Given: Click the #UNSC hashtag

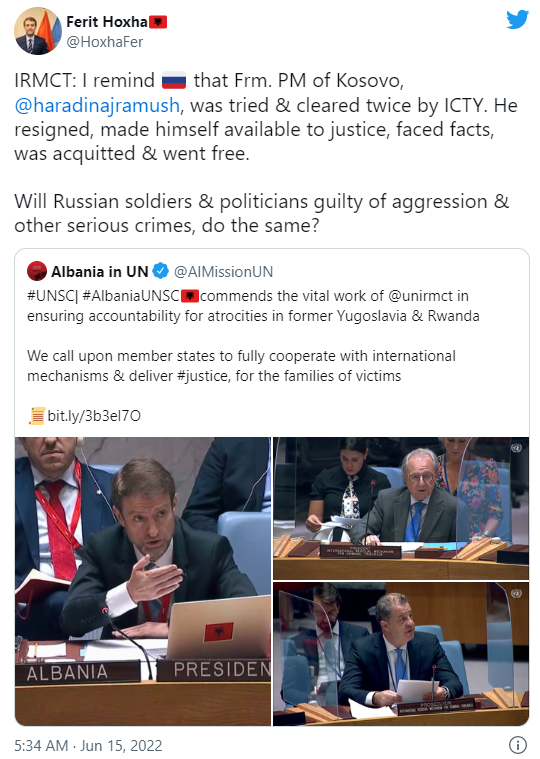Looking at the screenshot, I should click(50, 296).
